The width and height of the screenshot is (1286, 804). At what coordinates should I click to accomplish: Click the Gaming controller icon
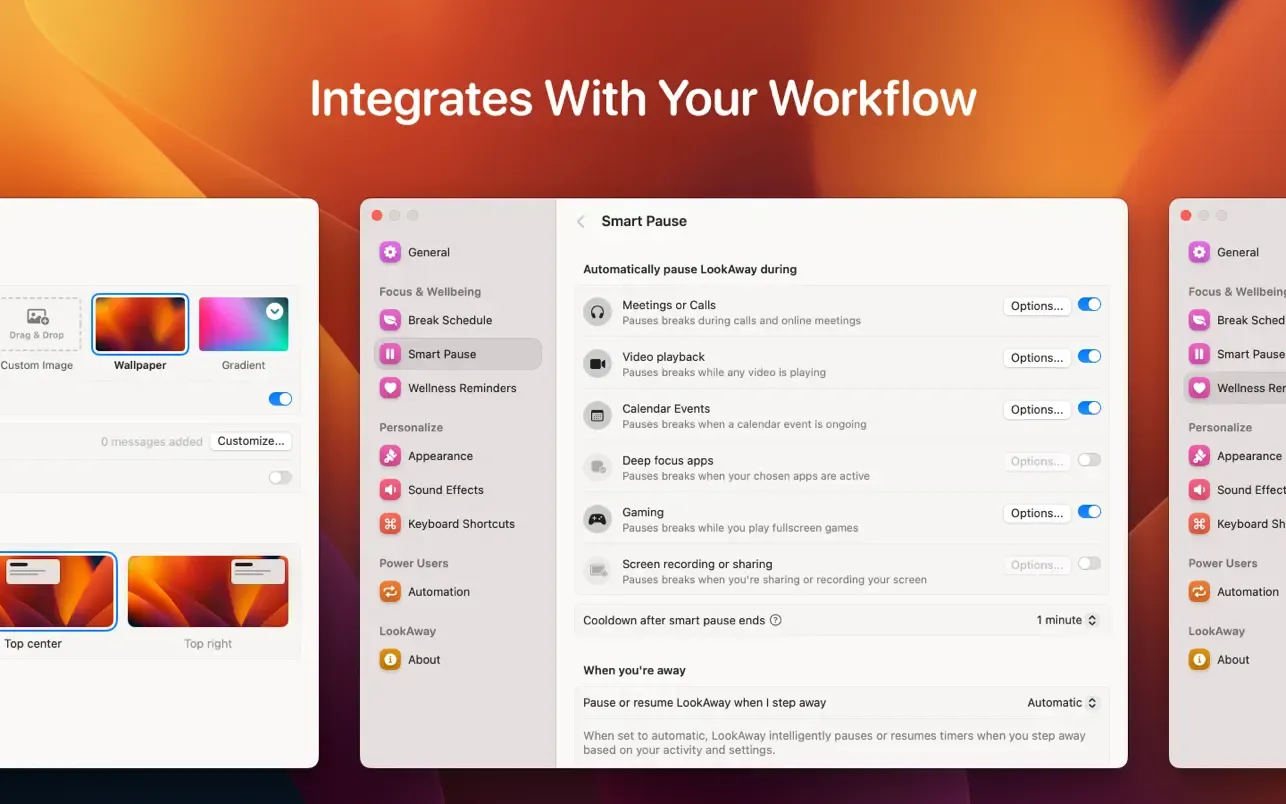click(597, 519)
